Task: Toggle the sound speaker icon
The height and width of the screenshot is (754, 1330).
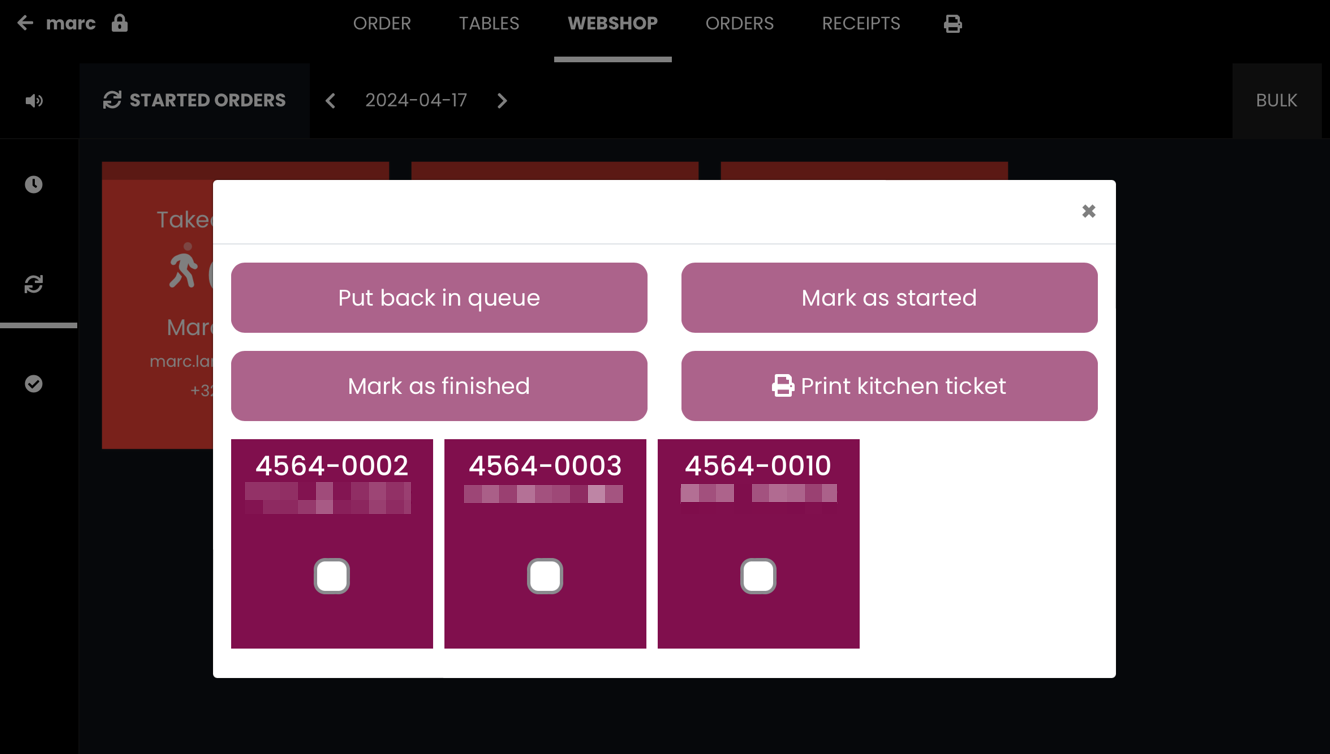Action: (x=34, y=101)
